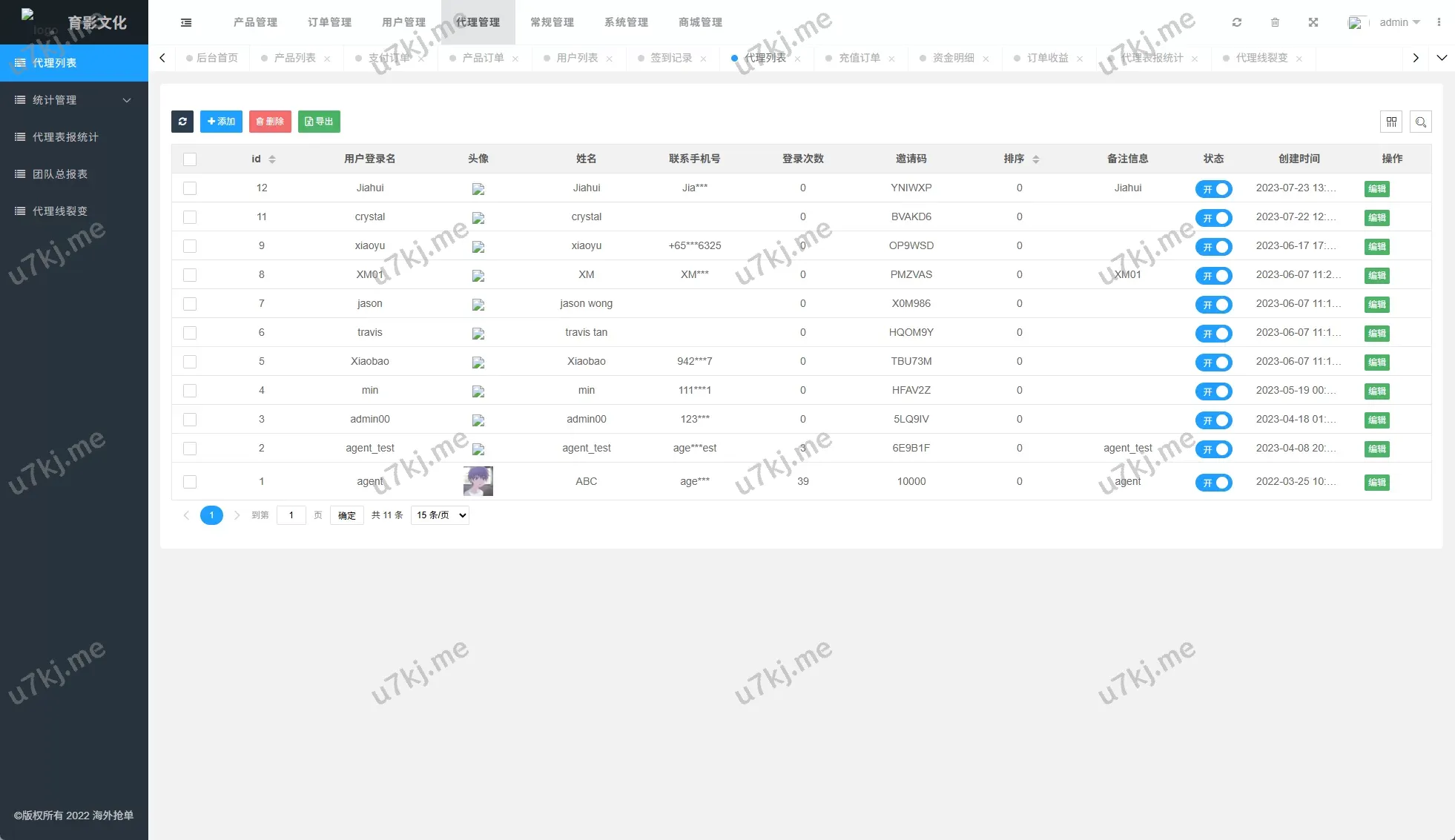Open the 充值订单 tab
1455x840 pixels.
click(x=859, y=58)
